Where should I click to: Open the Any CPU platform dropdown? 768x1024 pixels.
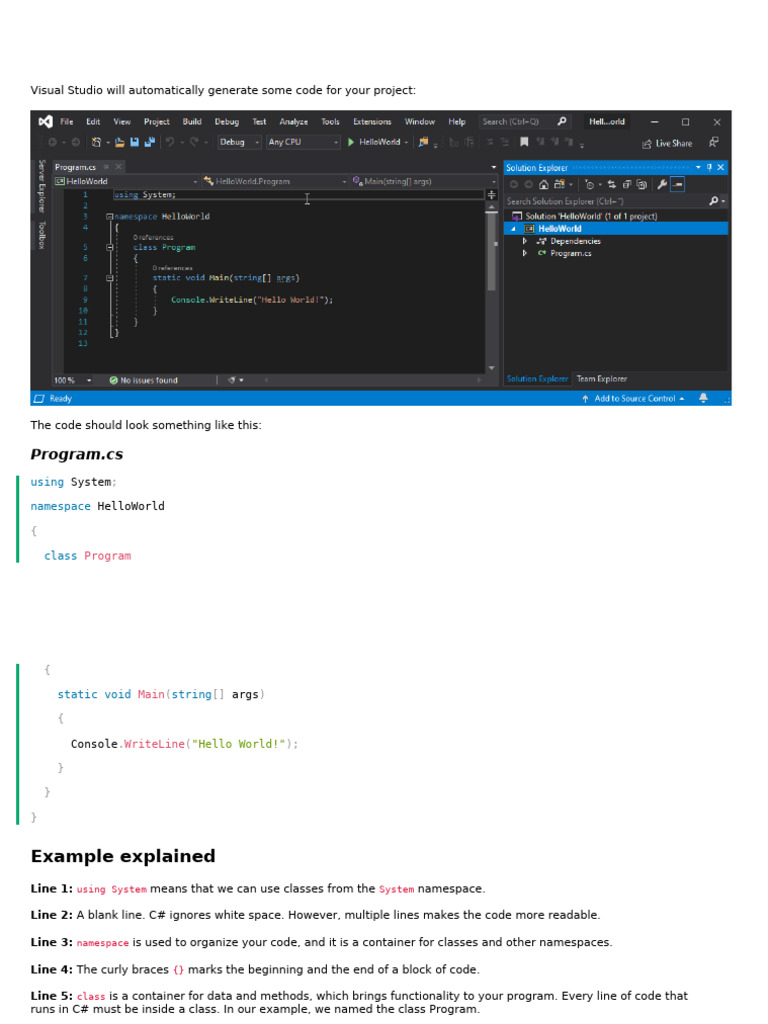[303, 142]
